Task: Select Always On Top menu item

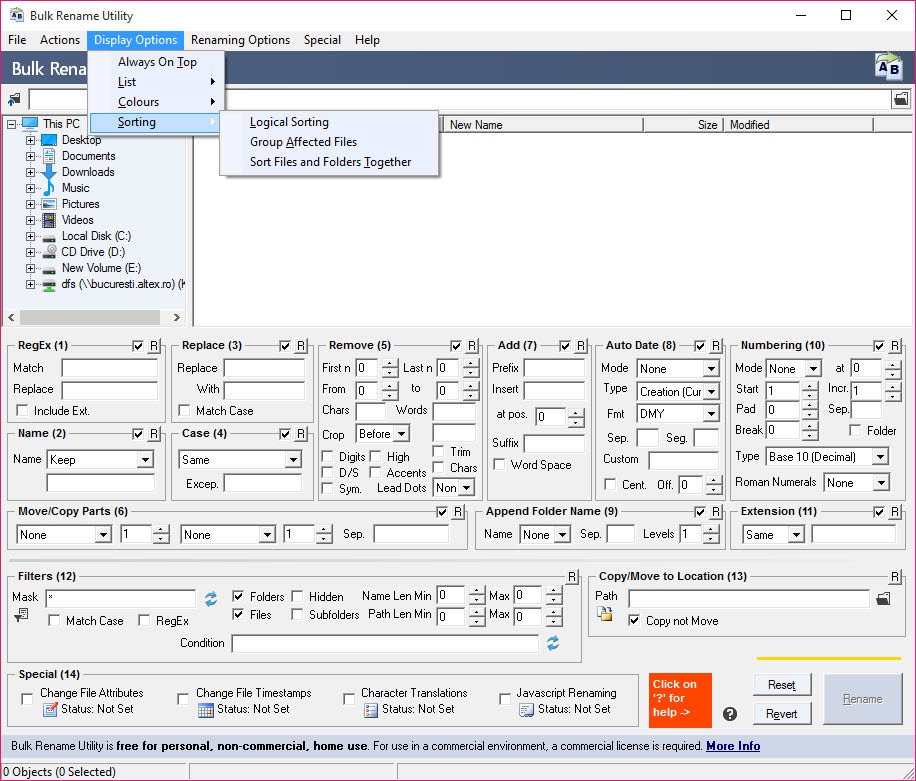Action: pos(157,62)
